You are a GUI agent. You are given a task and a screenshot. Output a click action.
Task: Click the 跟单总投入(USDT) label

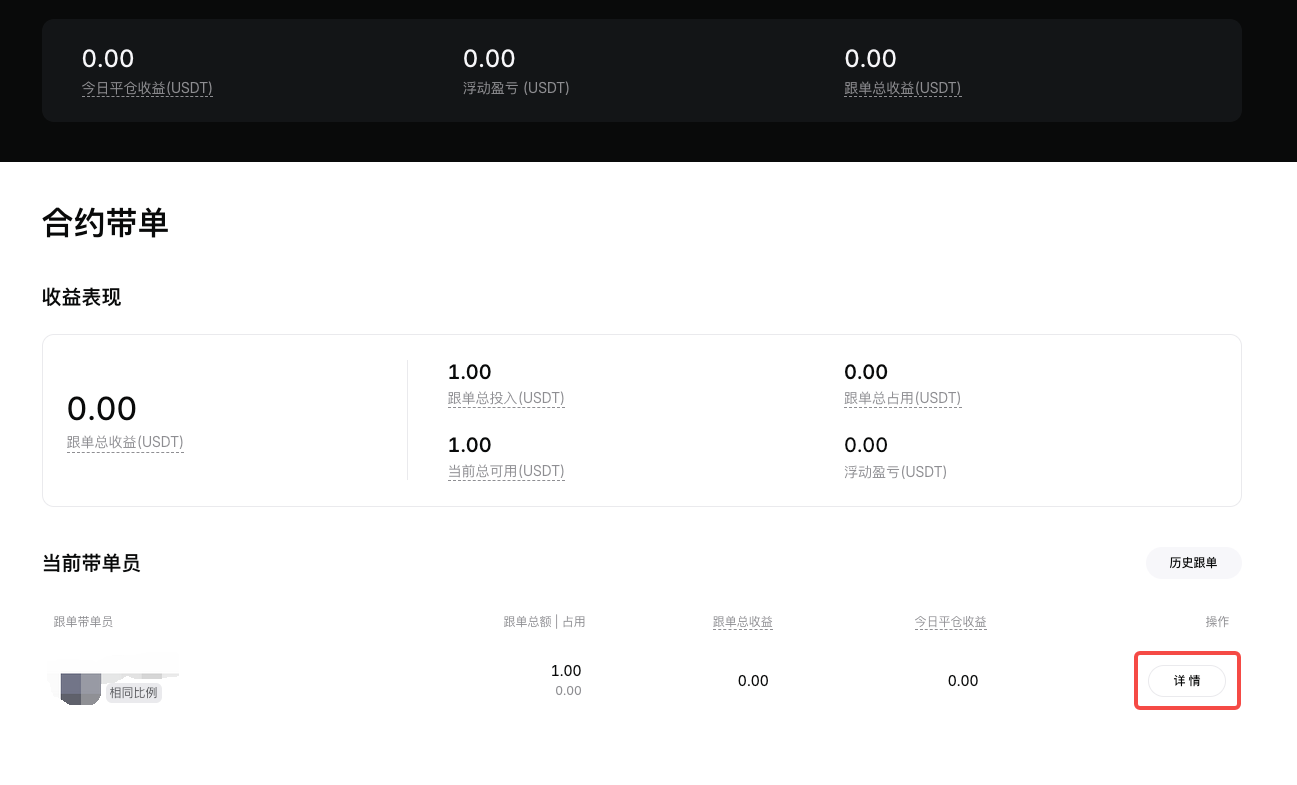pyautogui.click(x=506, y=398)
